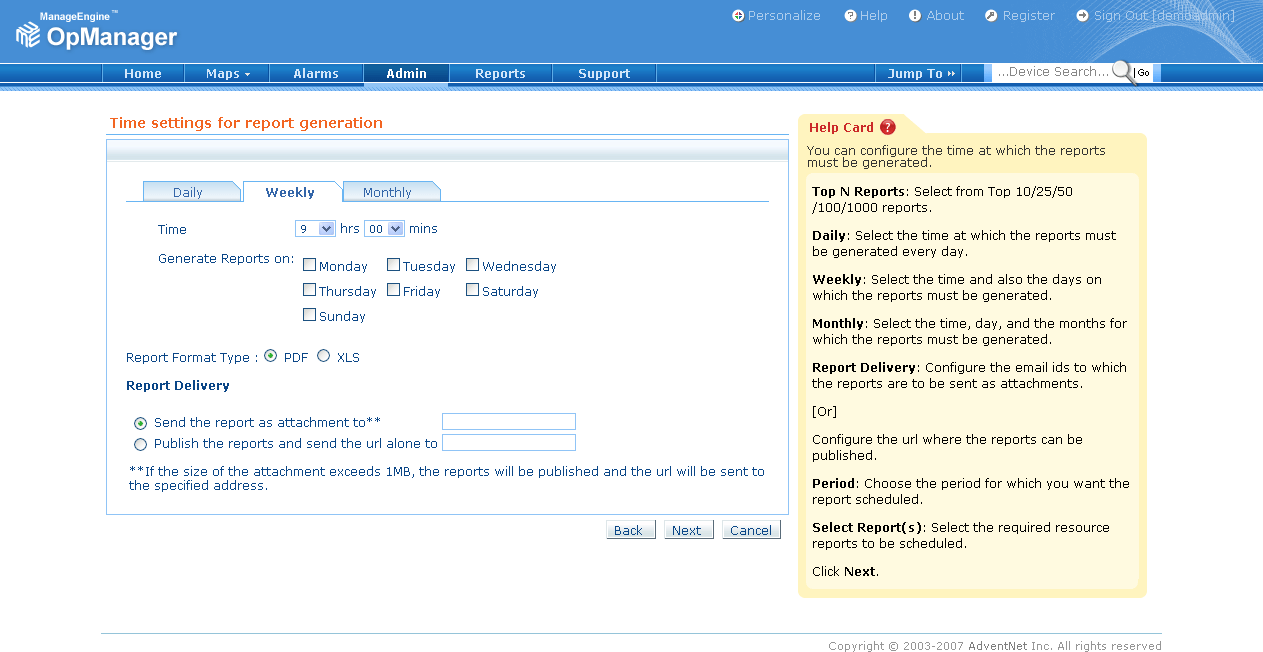Tick the Sunday checkbox
The image size is (1263, 652).
coord(310,316)
